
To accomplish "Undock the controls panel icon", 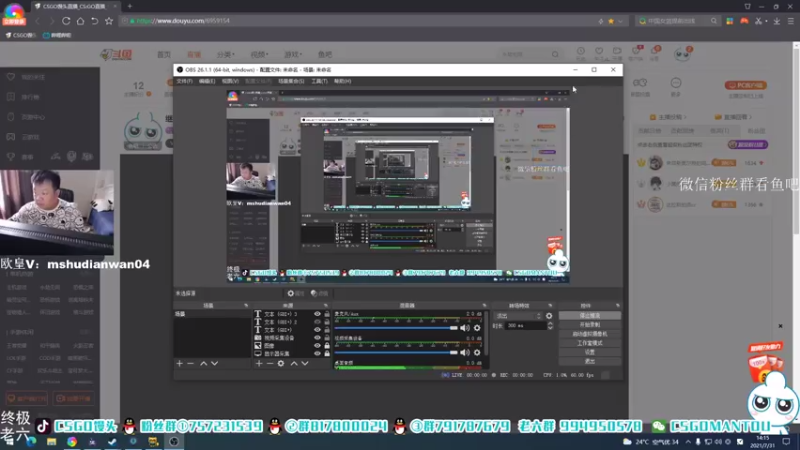I will pyautogui.click(x=618, y=306).
